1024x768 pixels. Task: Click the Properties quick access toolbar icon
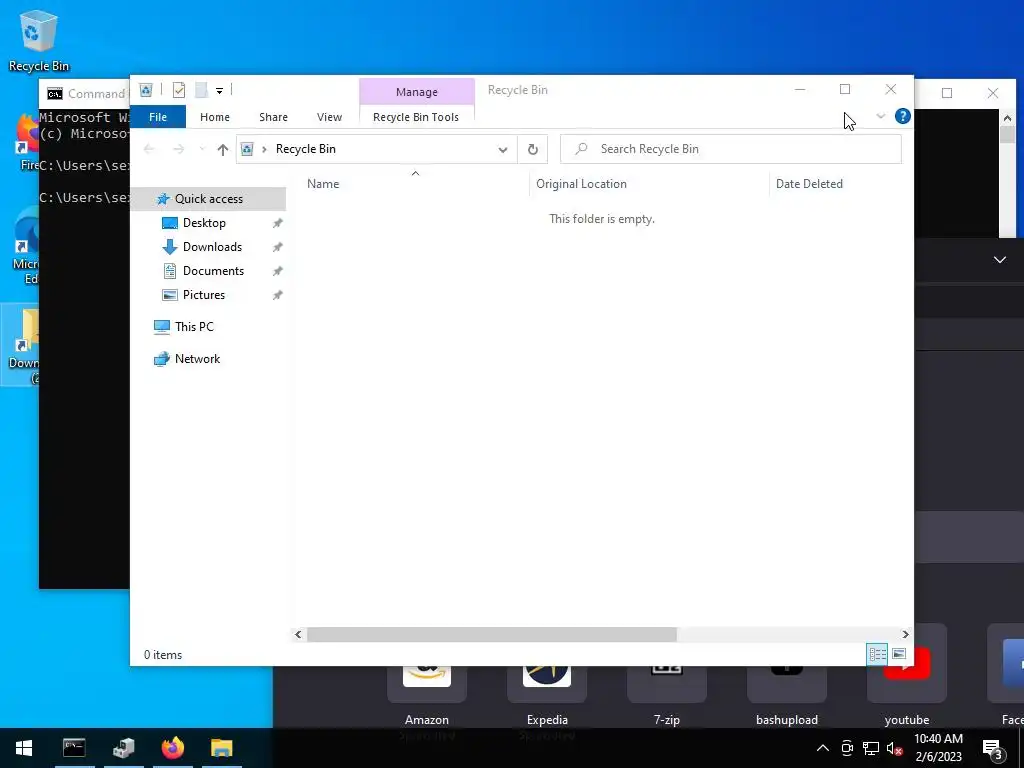click(179, 90)
